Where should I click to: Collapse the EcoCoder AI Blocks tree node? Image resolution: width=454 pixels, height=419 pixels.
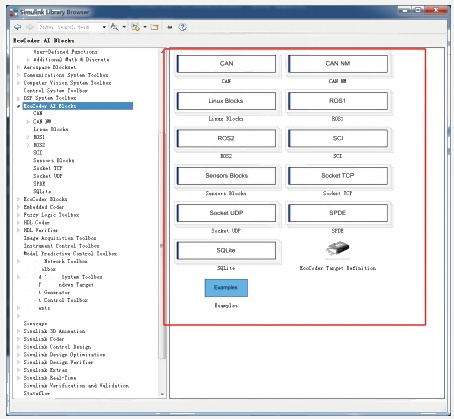(x=18, y=106)
